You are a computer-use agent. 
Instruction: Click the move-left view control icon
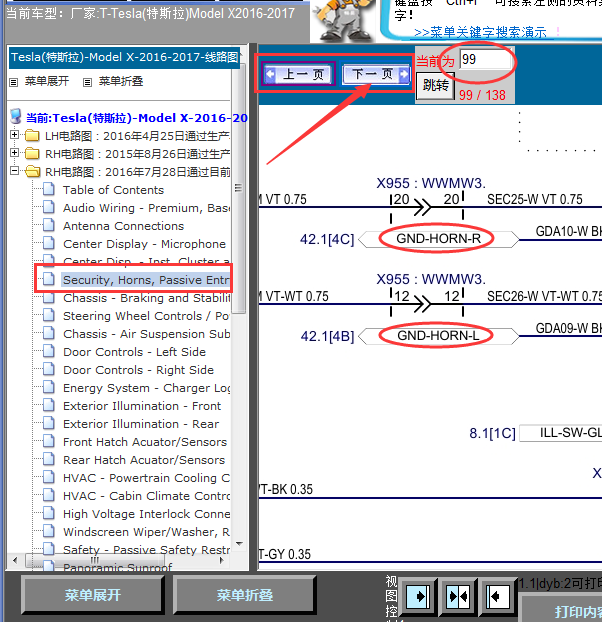point(498,597)
